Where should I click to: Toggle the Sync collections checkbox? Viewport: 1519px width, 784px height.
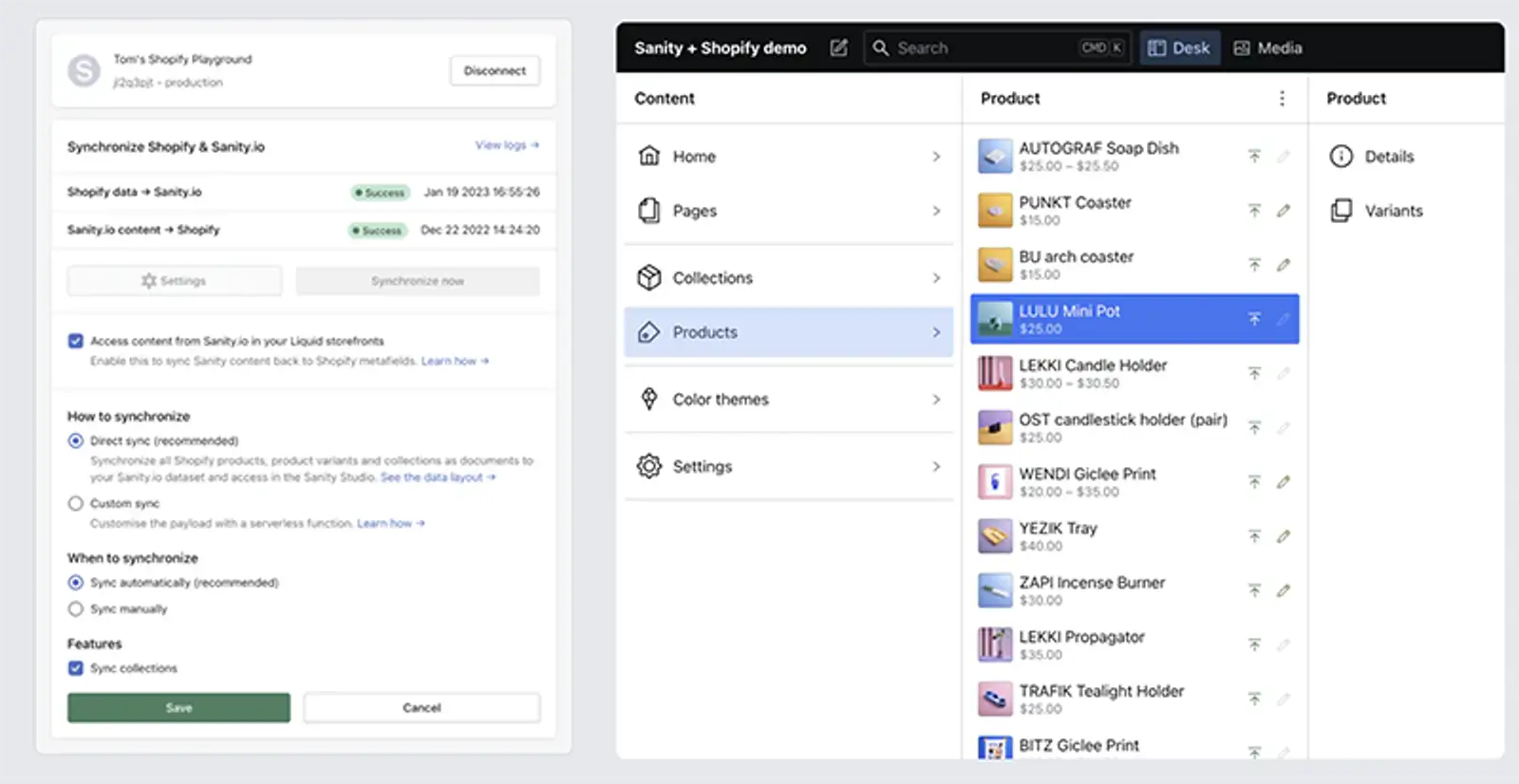click(76, 668)
